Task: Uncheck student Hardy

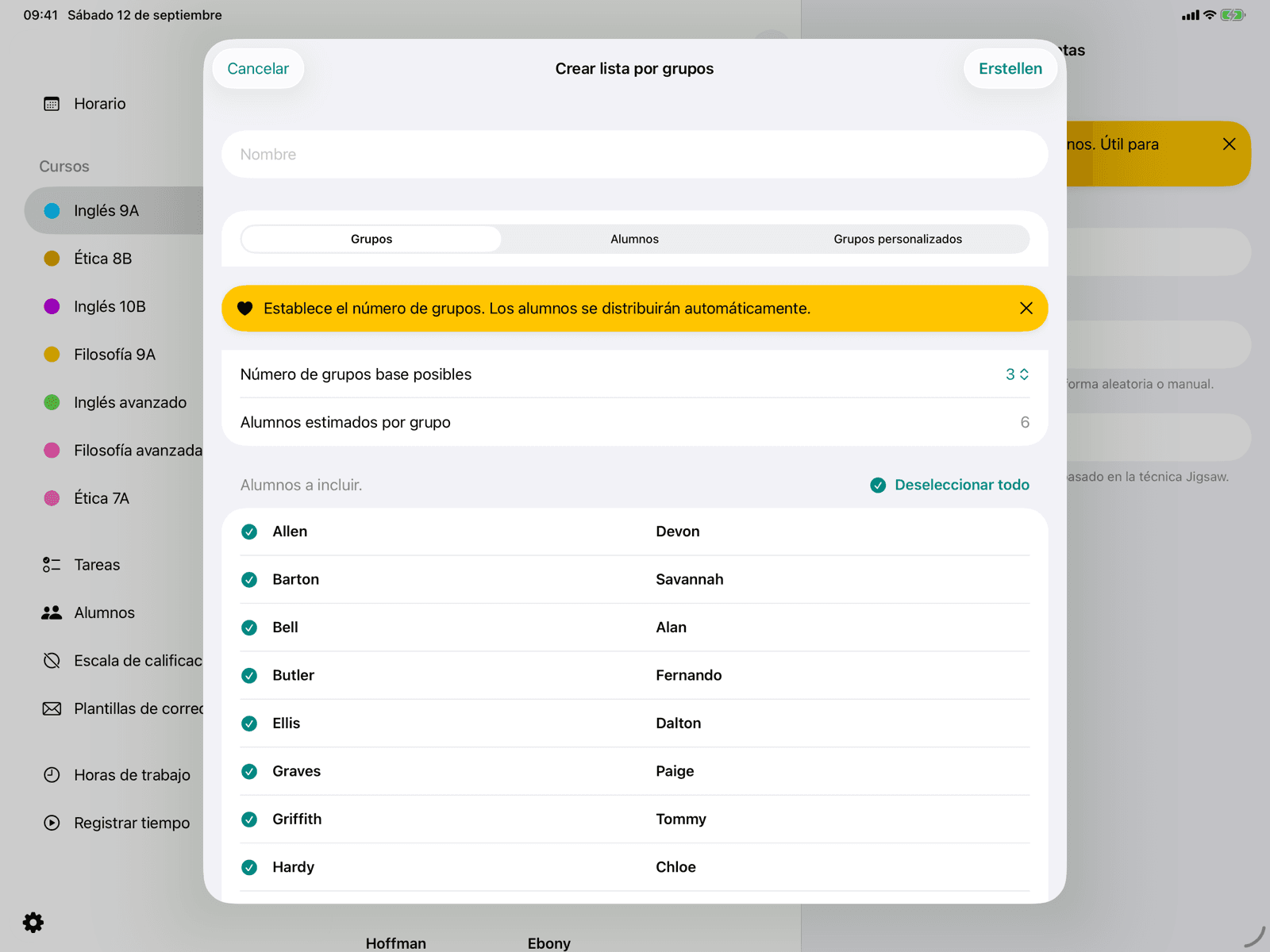Action: point(249,867)
